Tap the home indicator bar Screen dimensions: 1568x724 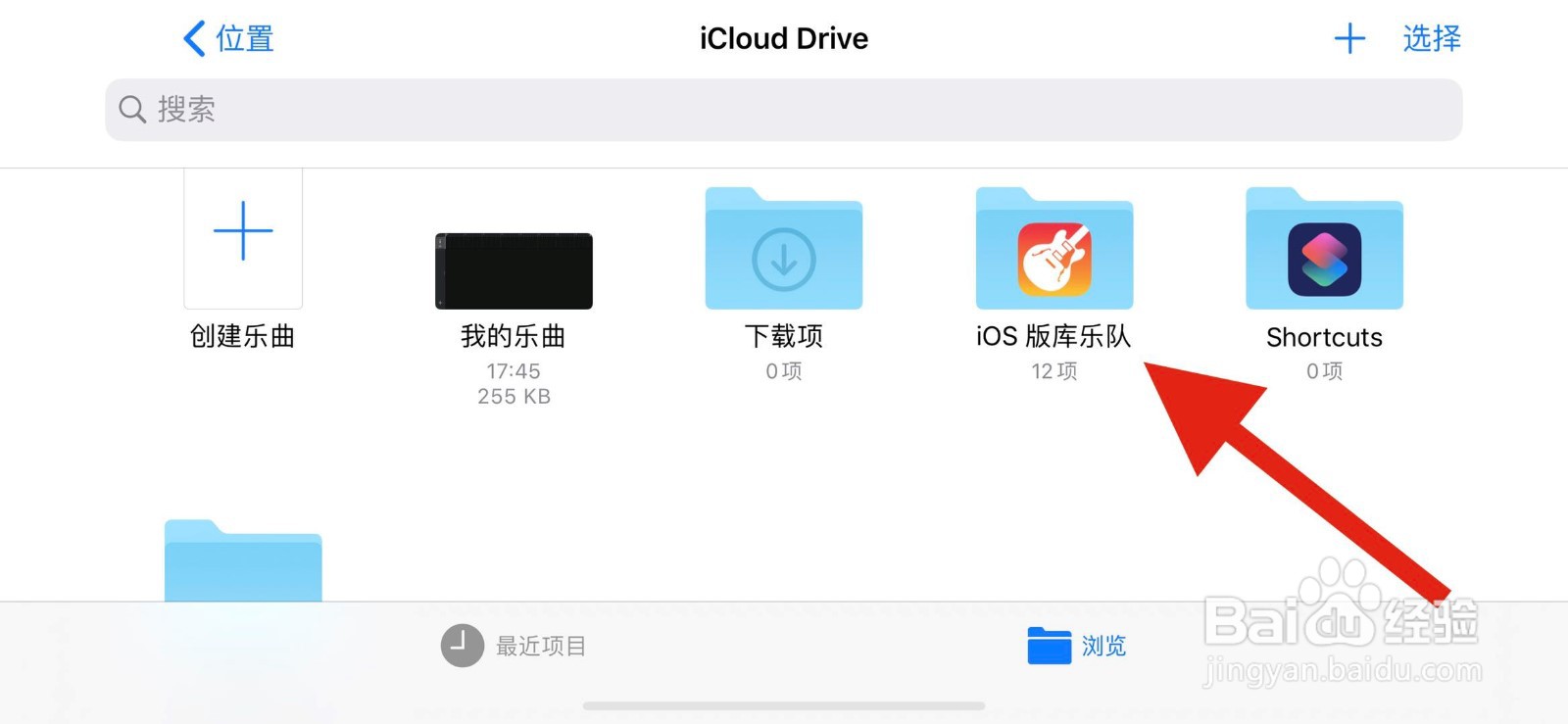784,706
